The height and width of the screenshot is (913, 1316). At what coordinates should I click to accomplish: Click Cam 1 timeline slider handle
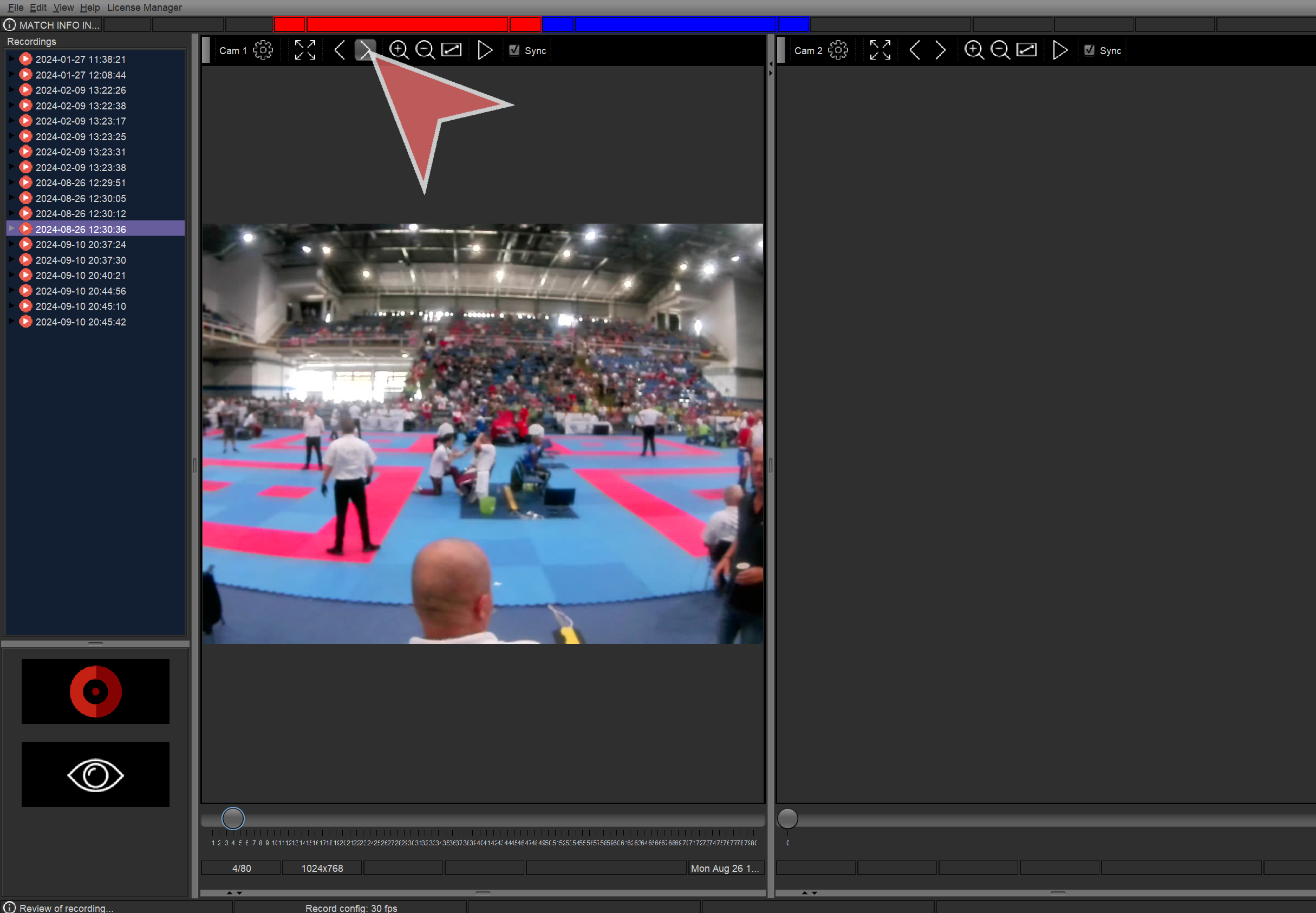coord(233,819)
